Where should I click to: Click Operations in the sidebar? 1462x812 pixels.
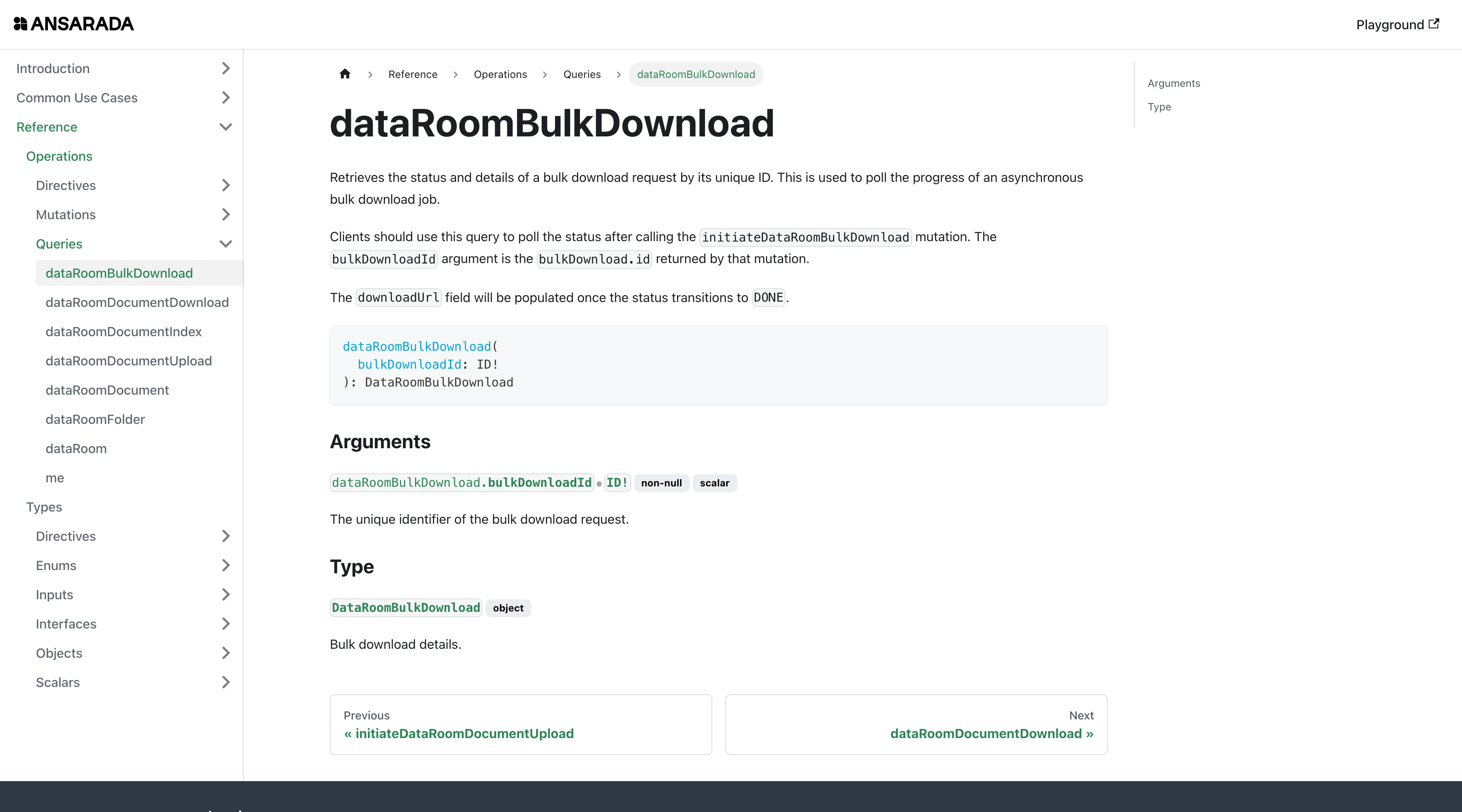click(59, 156)
